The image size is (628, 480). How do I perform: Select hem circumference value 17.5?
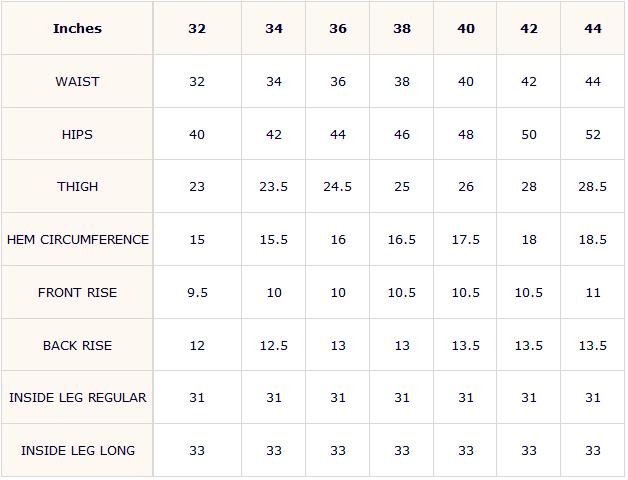[466, 240]
